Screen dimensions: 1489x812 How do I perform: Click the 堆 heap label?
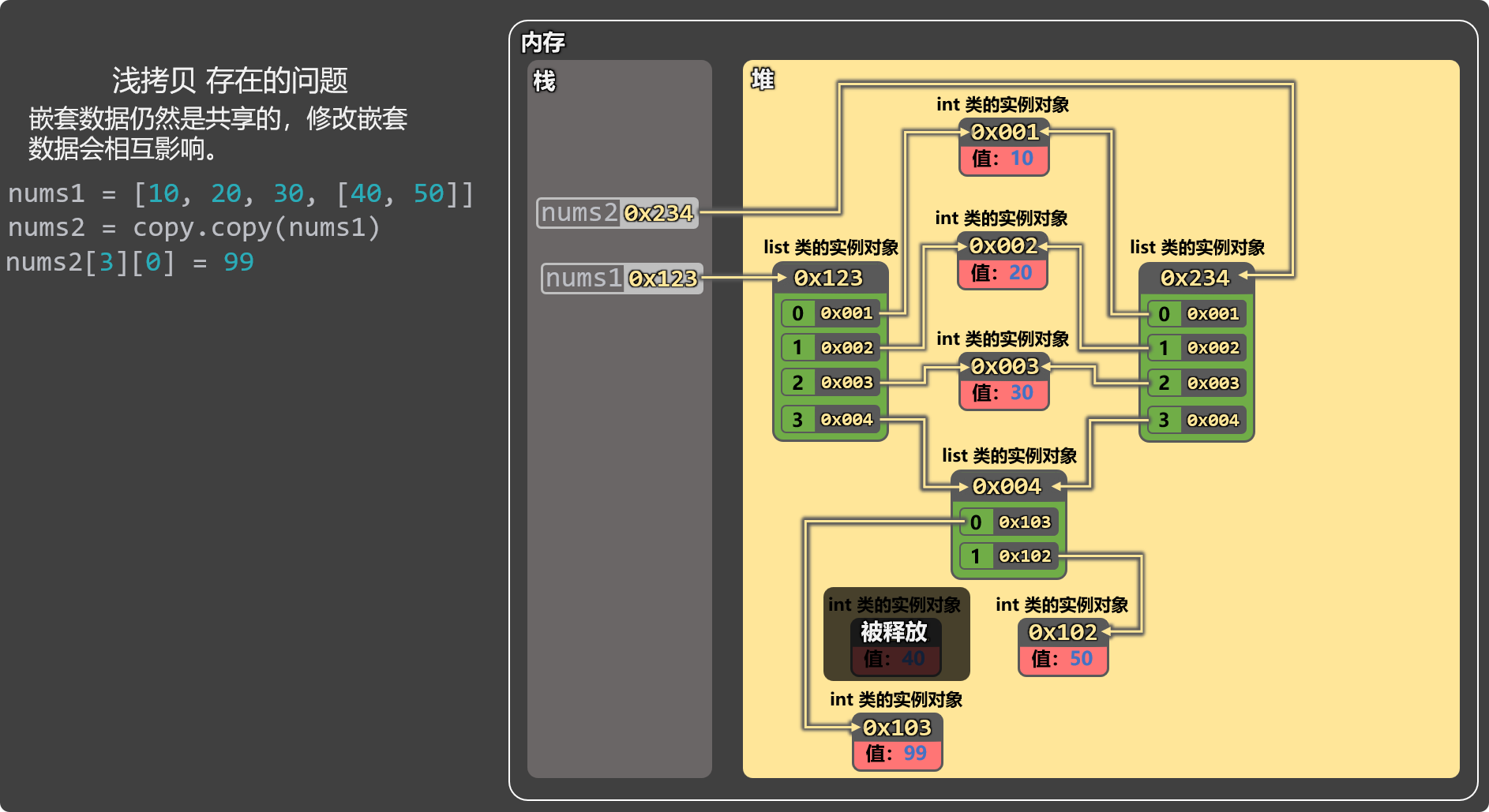(x=763, y=80)
